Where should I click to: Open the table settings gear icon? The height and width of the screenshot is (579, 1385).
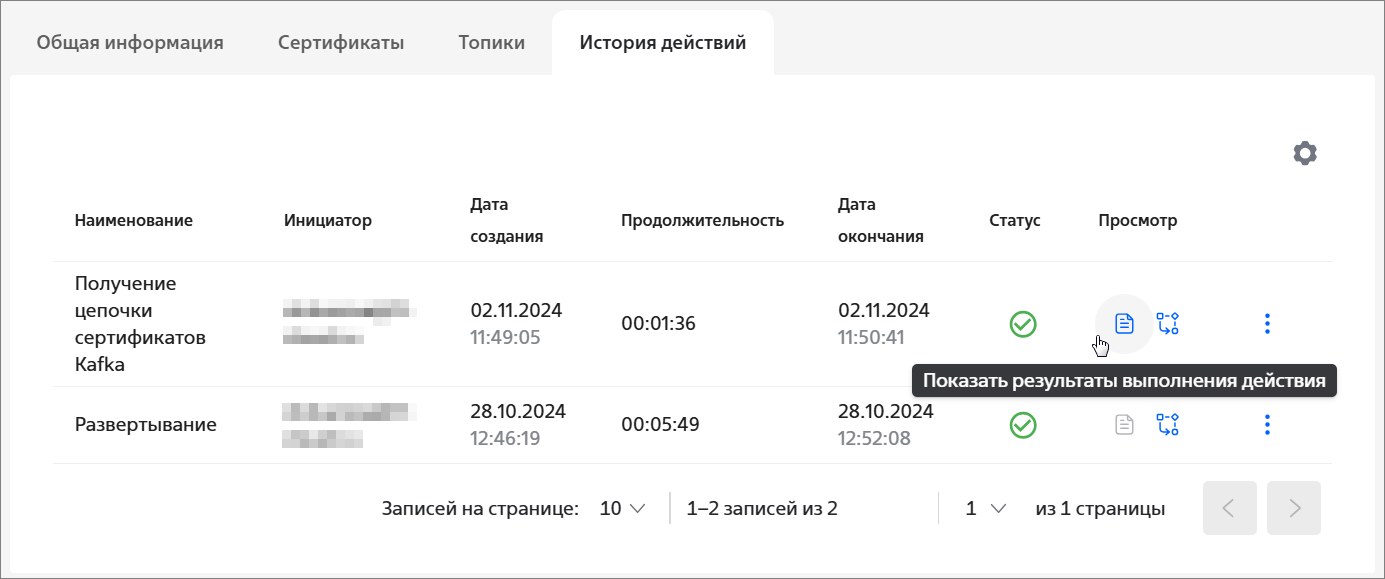pyautogui.click(x=1305, y=153)
